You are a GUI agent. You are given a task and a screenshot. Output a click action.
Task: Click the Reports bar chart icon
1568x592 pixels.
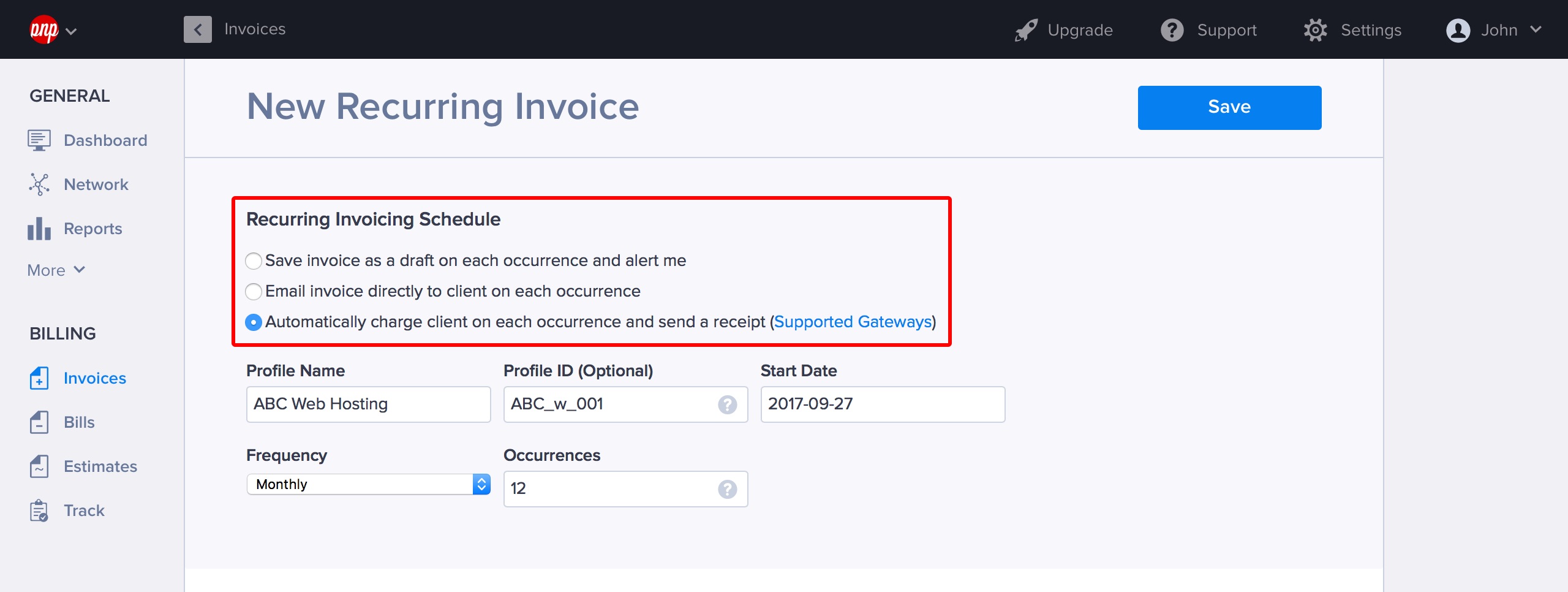point(39,229)
